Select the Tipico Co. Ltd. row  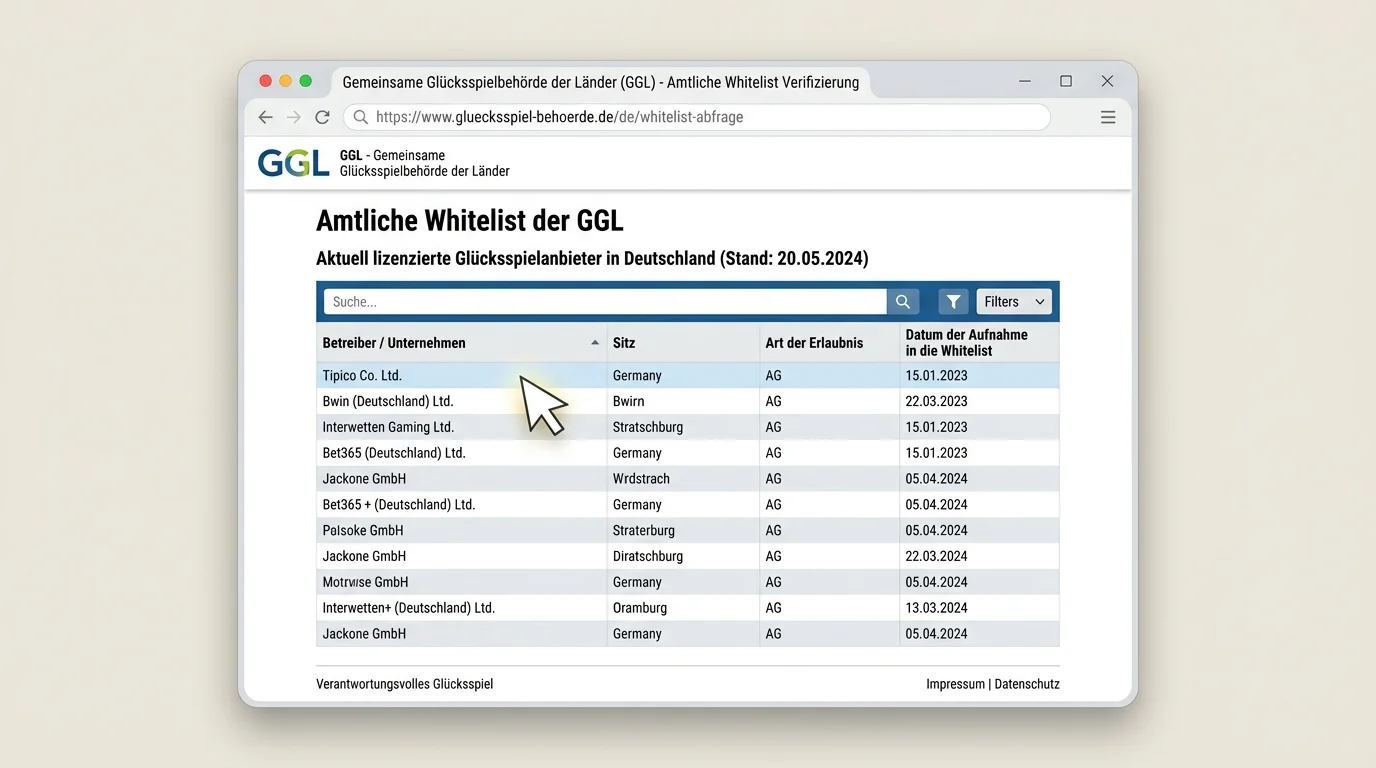tap(688, 376)
